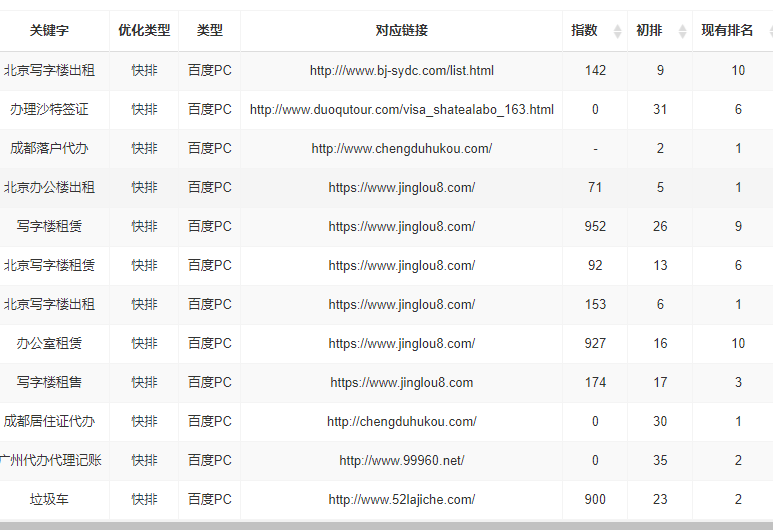The image size is (773, 530).
Task: Click the index value 174
Action: [x=595, y=382]
